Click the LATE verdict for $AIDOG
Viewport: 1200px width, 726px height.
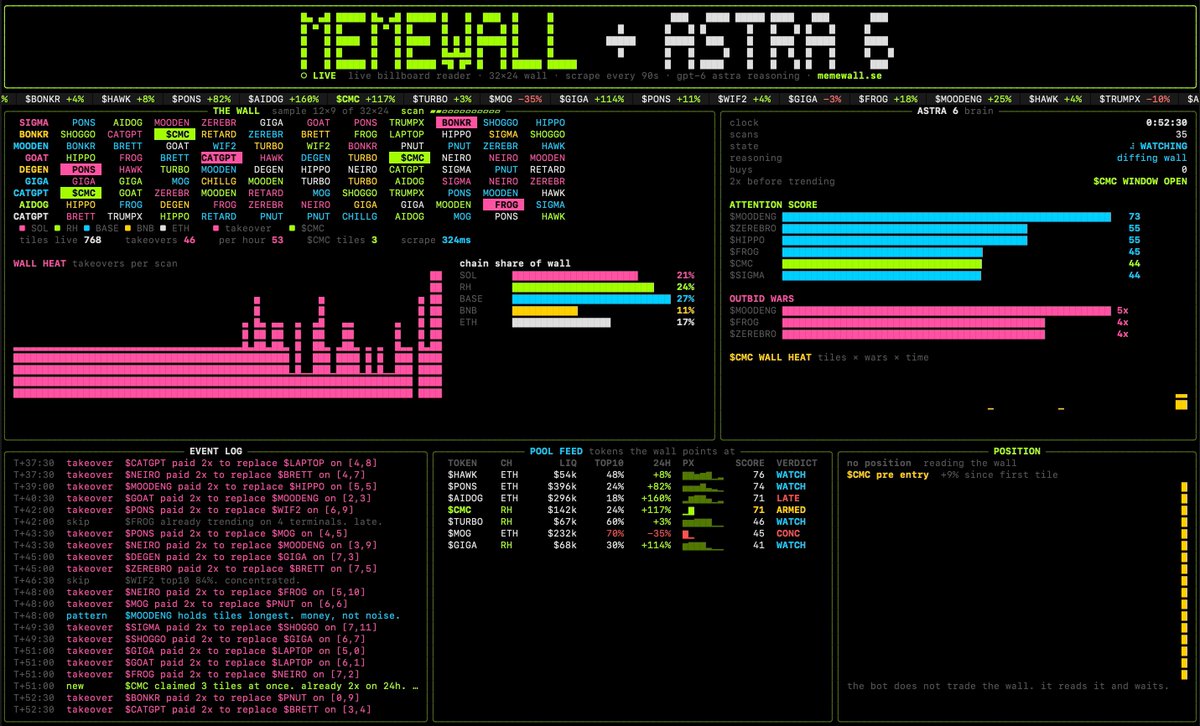coord(788,498)
